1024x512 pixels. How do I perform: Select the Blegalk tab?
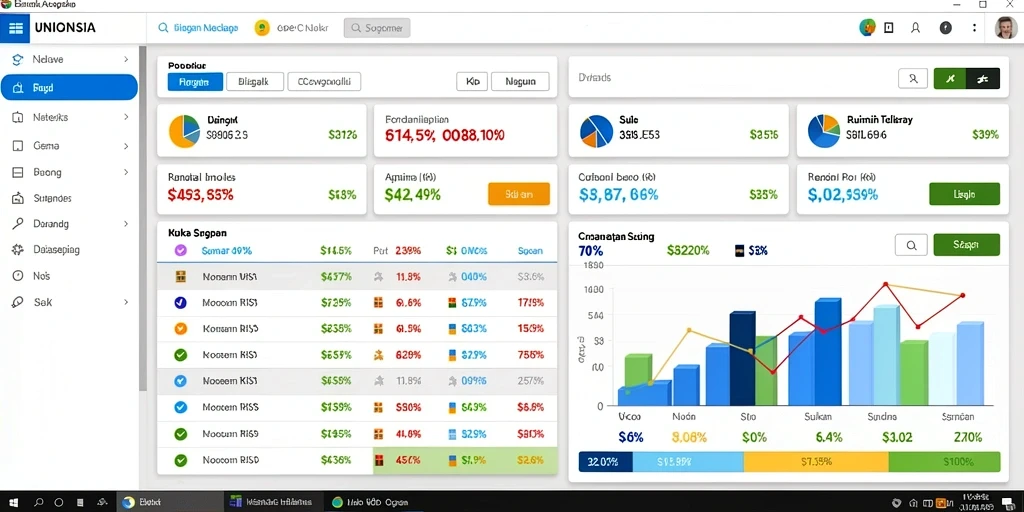click(x=255, y=82)
